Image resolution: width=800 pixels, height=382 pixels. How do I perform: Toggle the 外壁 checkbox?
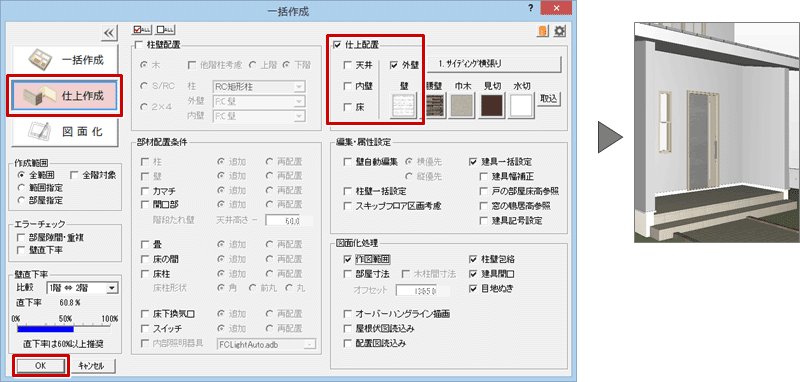pos(393,65)
